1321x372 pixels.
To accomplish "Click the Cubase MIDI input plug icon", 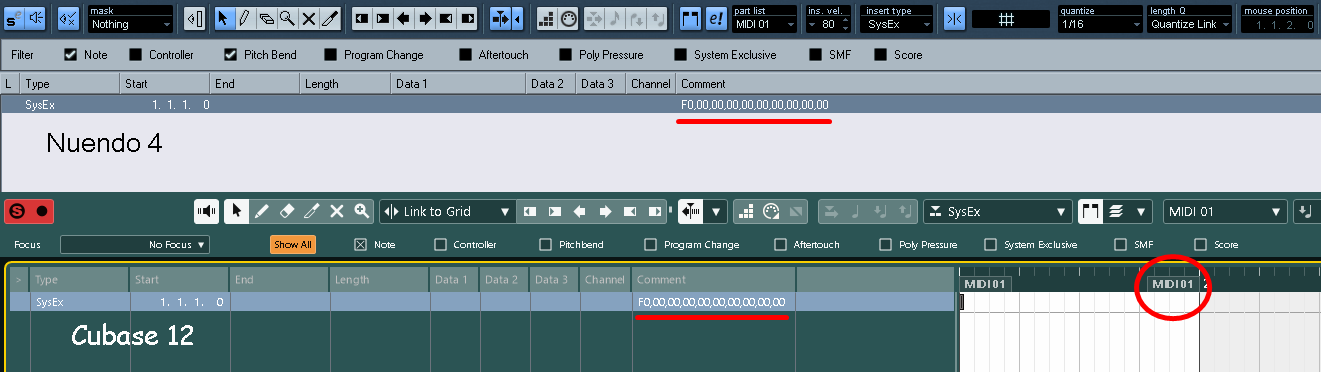I will pyautogui.click(x=771, y=211).
